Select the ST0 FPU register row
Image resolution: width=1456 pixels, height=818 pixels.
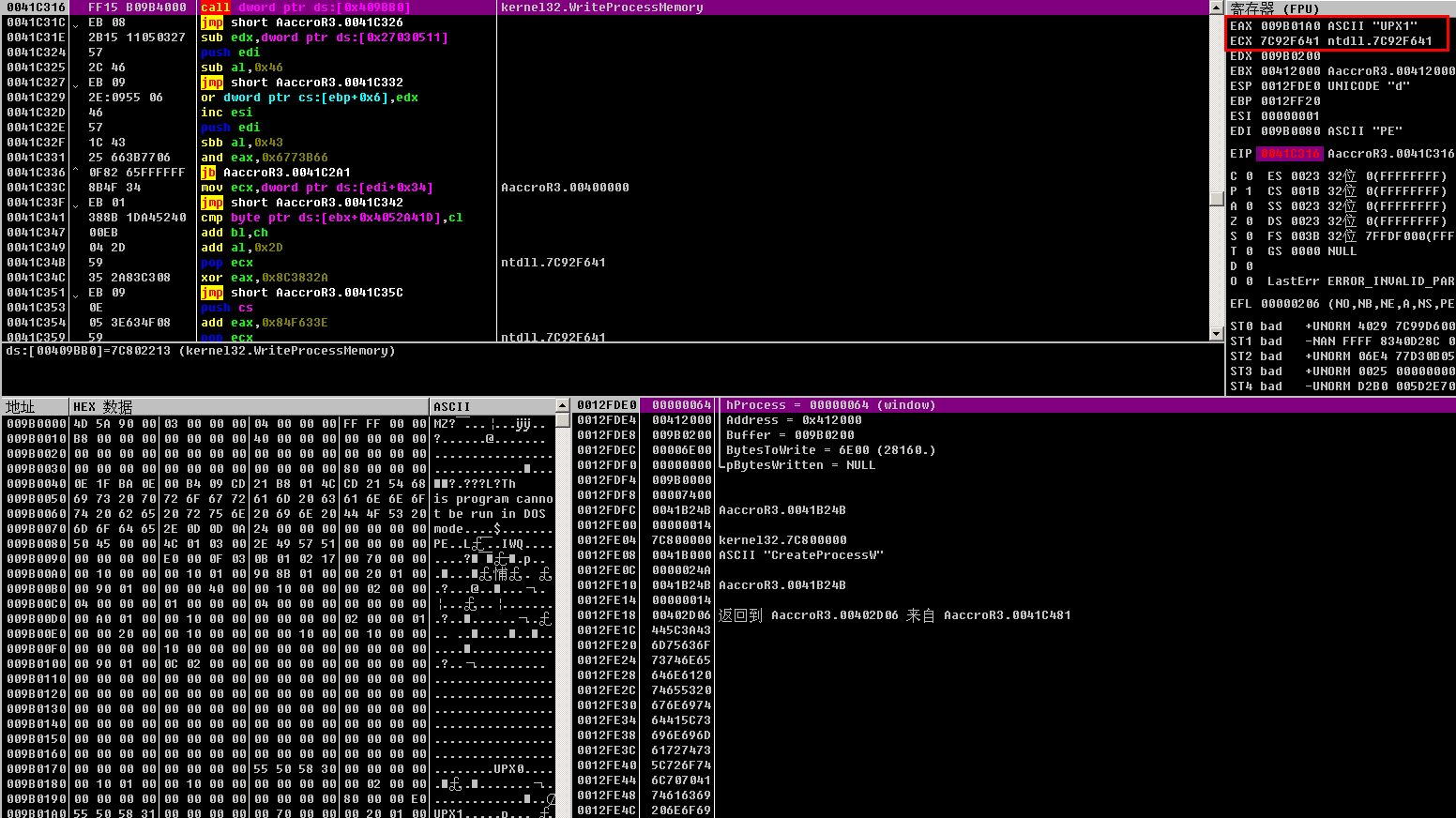point(1342,326)
